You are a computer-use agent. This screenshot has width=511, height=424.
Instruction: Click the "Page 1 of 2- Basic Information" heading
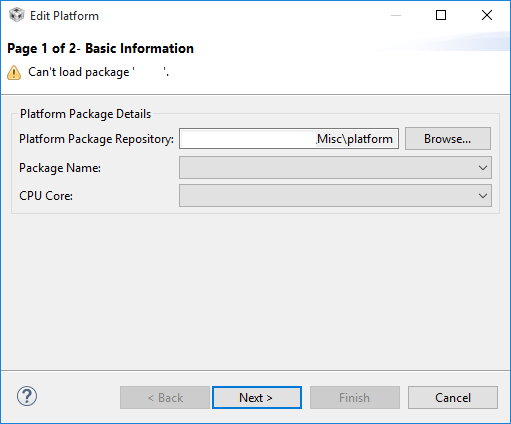[x=100, y=48]
